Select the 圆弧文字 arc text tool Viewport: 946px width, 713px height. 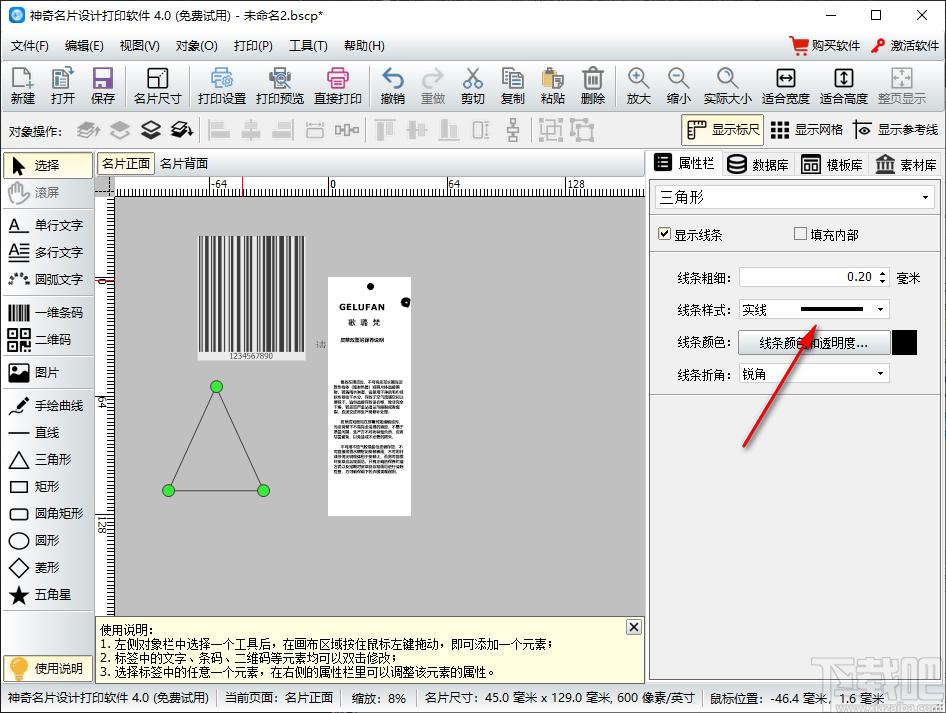[47, 280]
